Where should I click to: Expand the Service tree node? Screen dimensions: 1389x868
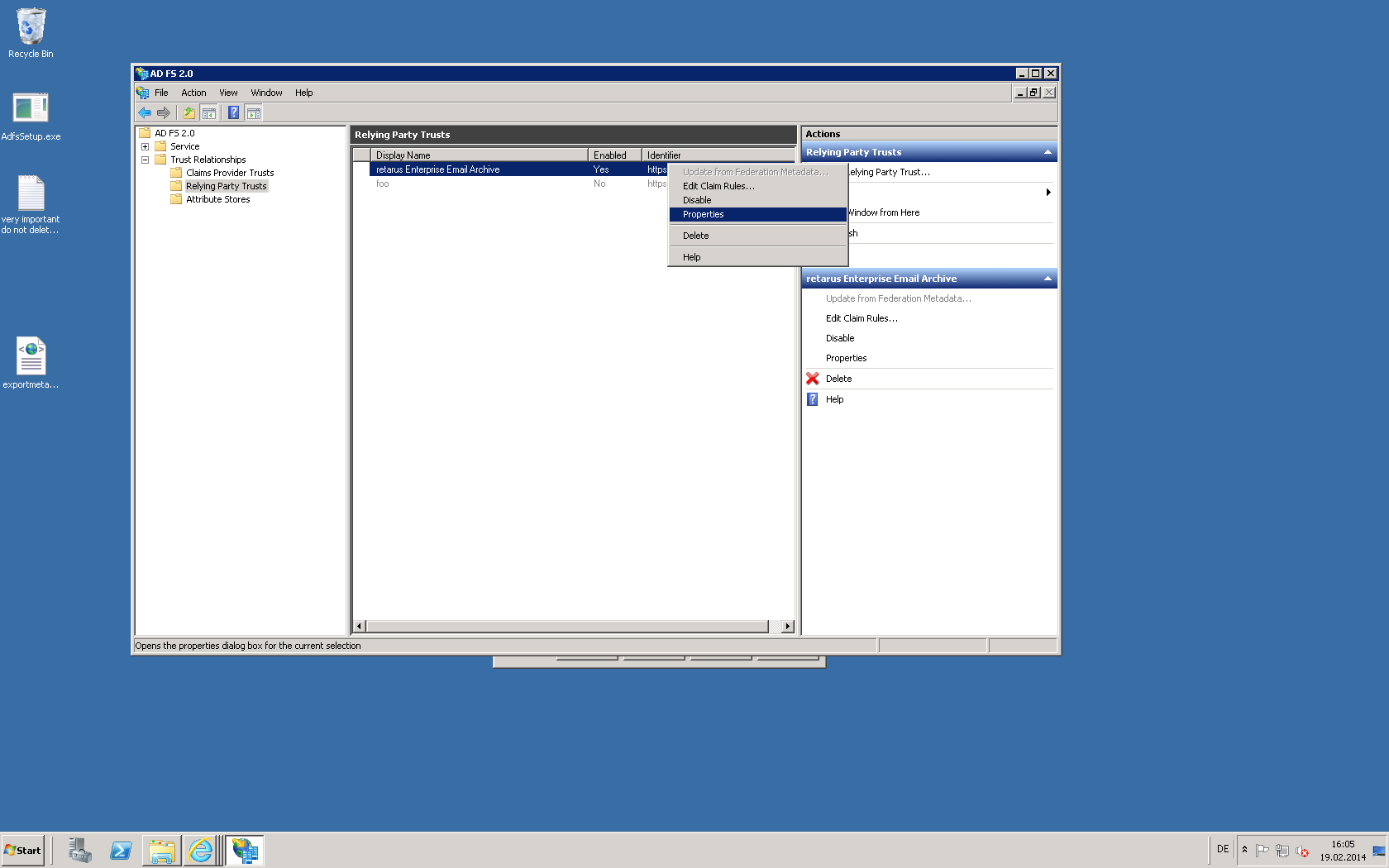(x=146, y=146)
